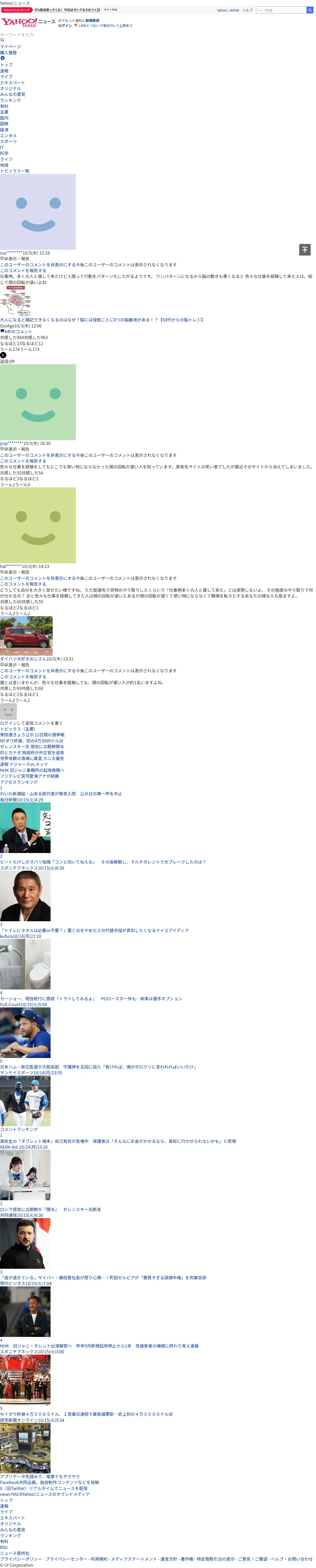Click 非表示・報告 under ダイハツ大好きおじさん comment
316x1568 pixels.
(x=14, y=665)
